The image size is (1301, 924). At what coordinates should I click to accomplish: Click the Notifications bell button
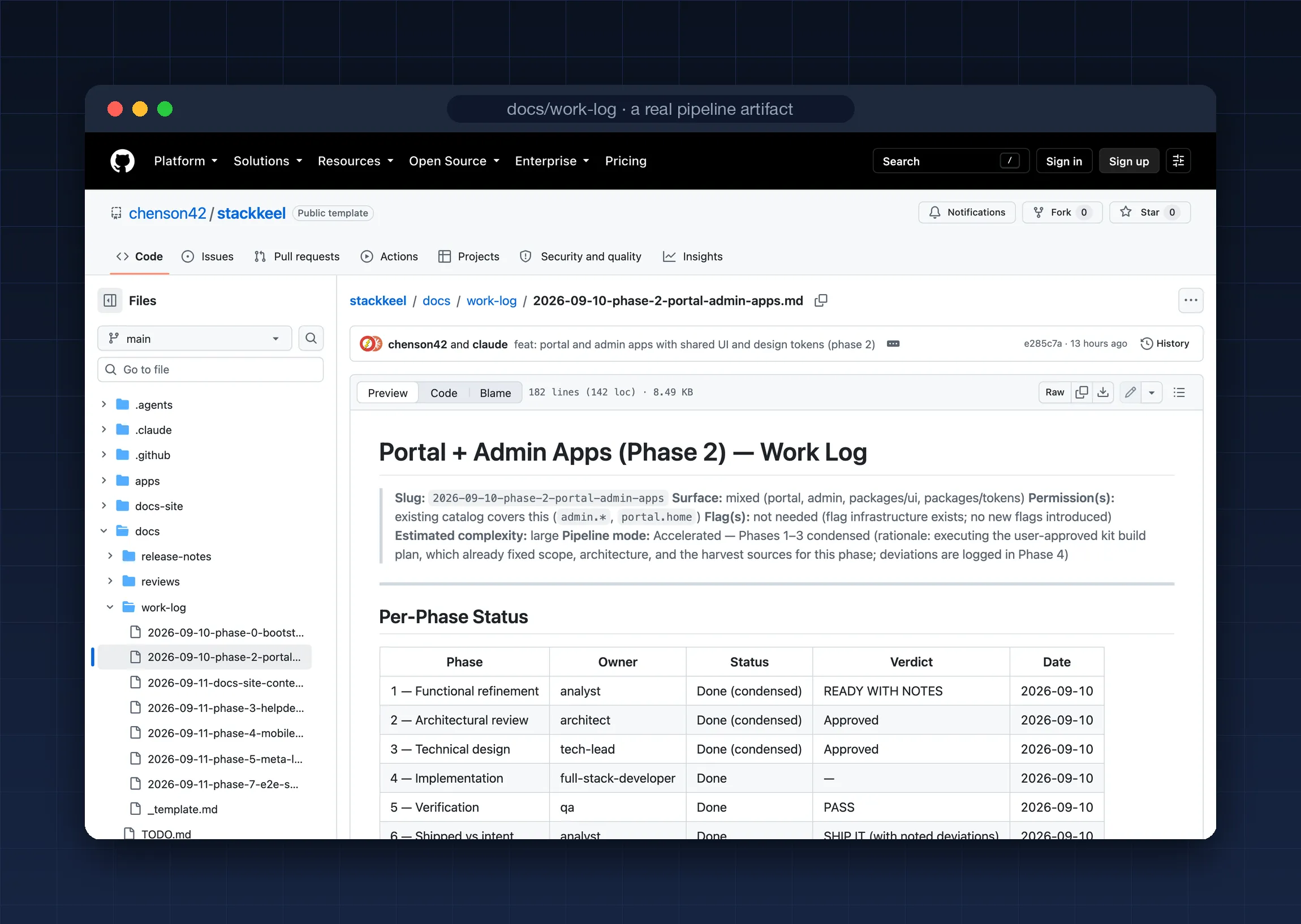pyautogui.click(x=966, y=212)
